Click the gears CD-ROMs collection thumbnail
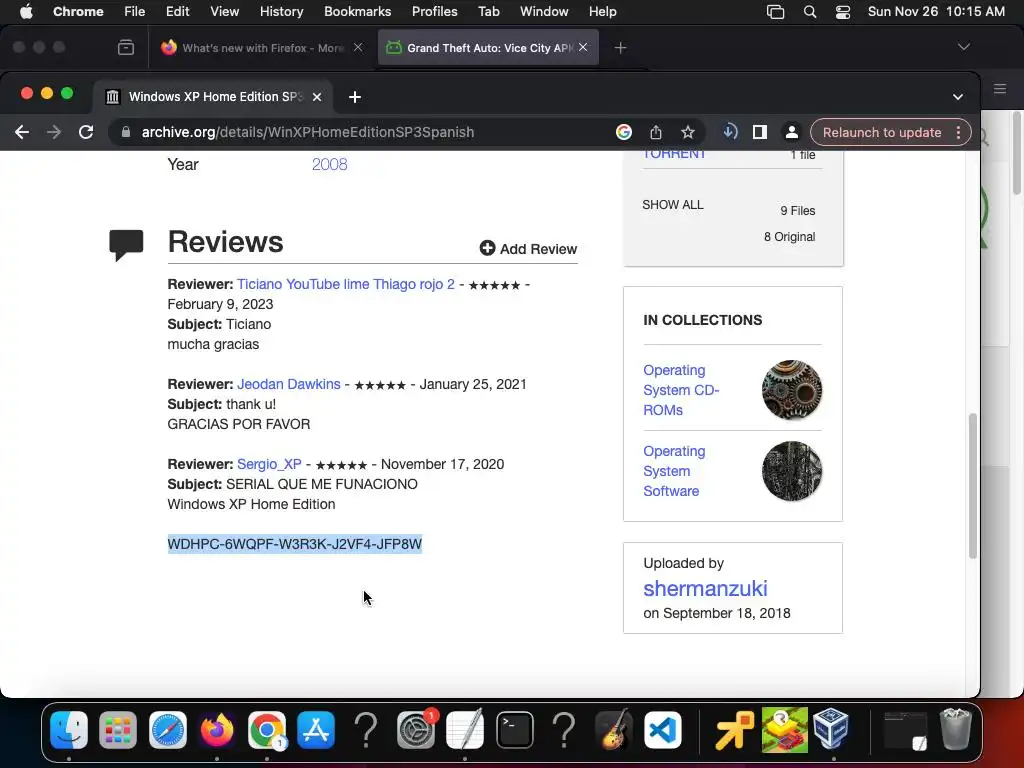This screenshot has height=768, width=1024. [x=792, y=390]
